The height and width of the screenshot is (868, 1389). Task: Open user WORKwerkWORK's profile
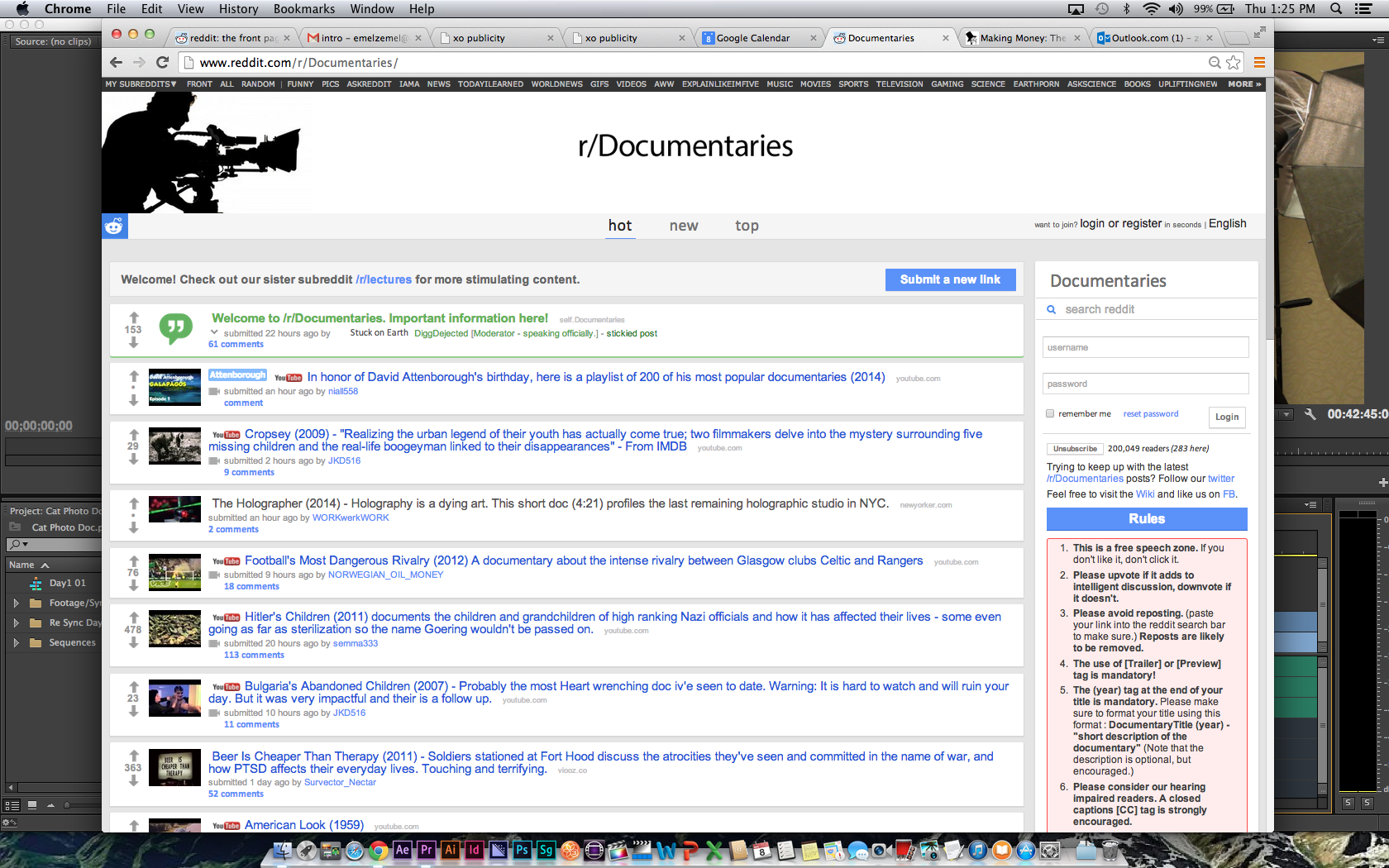point(350,517)
